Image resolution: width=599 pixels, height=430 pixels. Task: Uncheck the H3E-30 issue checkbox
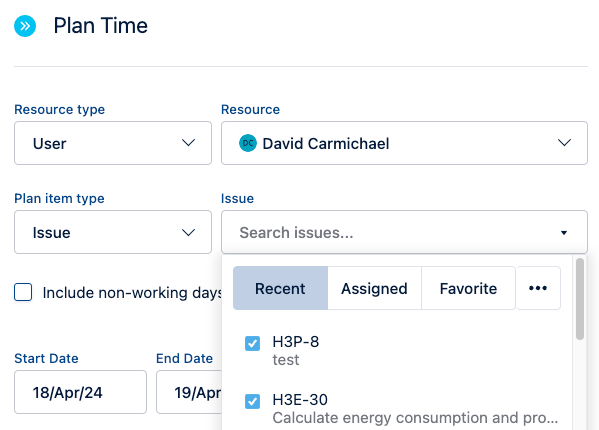[x=253, y=401]
